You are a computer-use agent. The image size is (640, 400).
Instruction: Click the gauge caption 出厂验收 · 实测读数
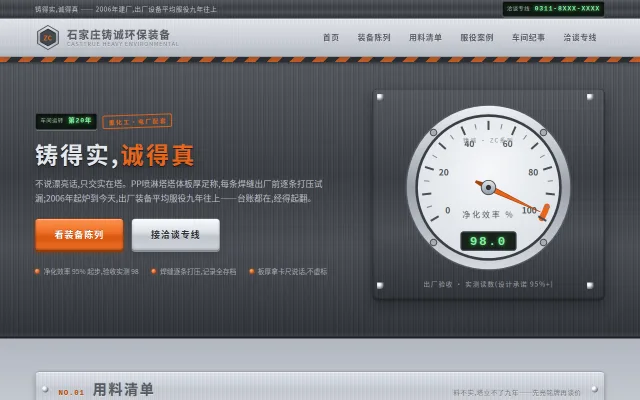(488, 284)
